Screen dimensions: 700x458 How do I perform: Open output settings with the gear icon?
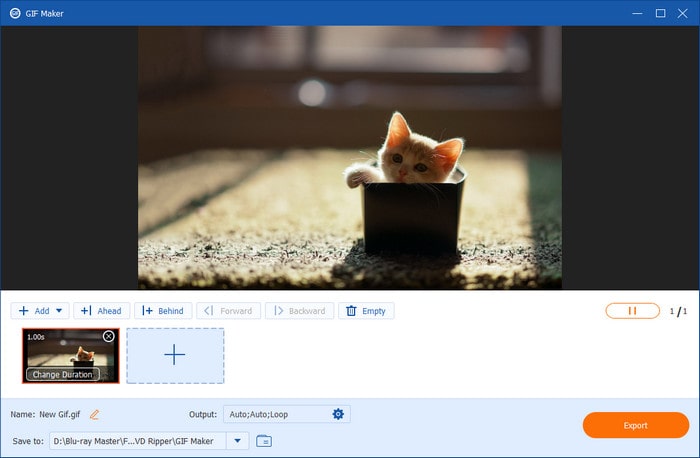point(338,414)
